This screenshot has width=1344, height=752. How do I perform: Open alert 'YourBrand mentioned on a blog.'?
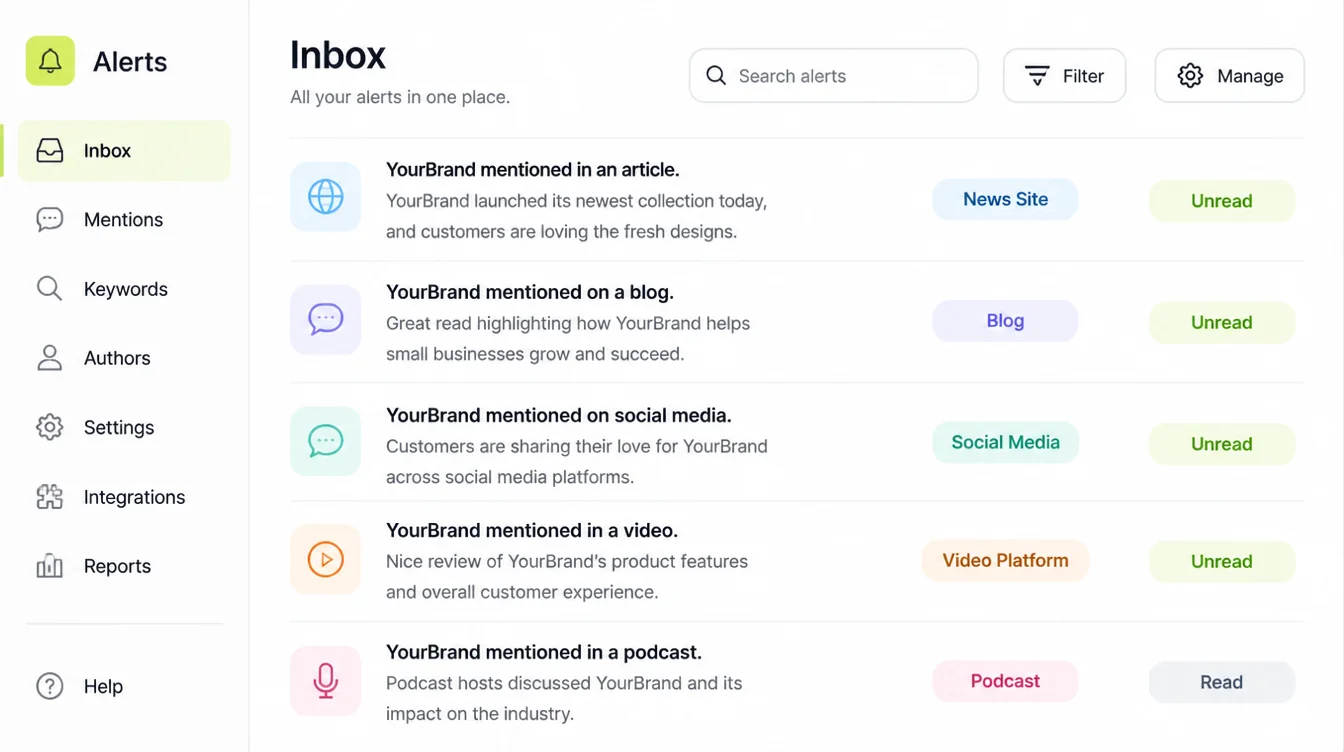coord(530,292)
